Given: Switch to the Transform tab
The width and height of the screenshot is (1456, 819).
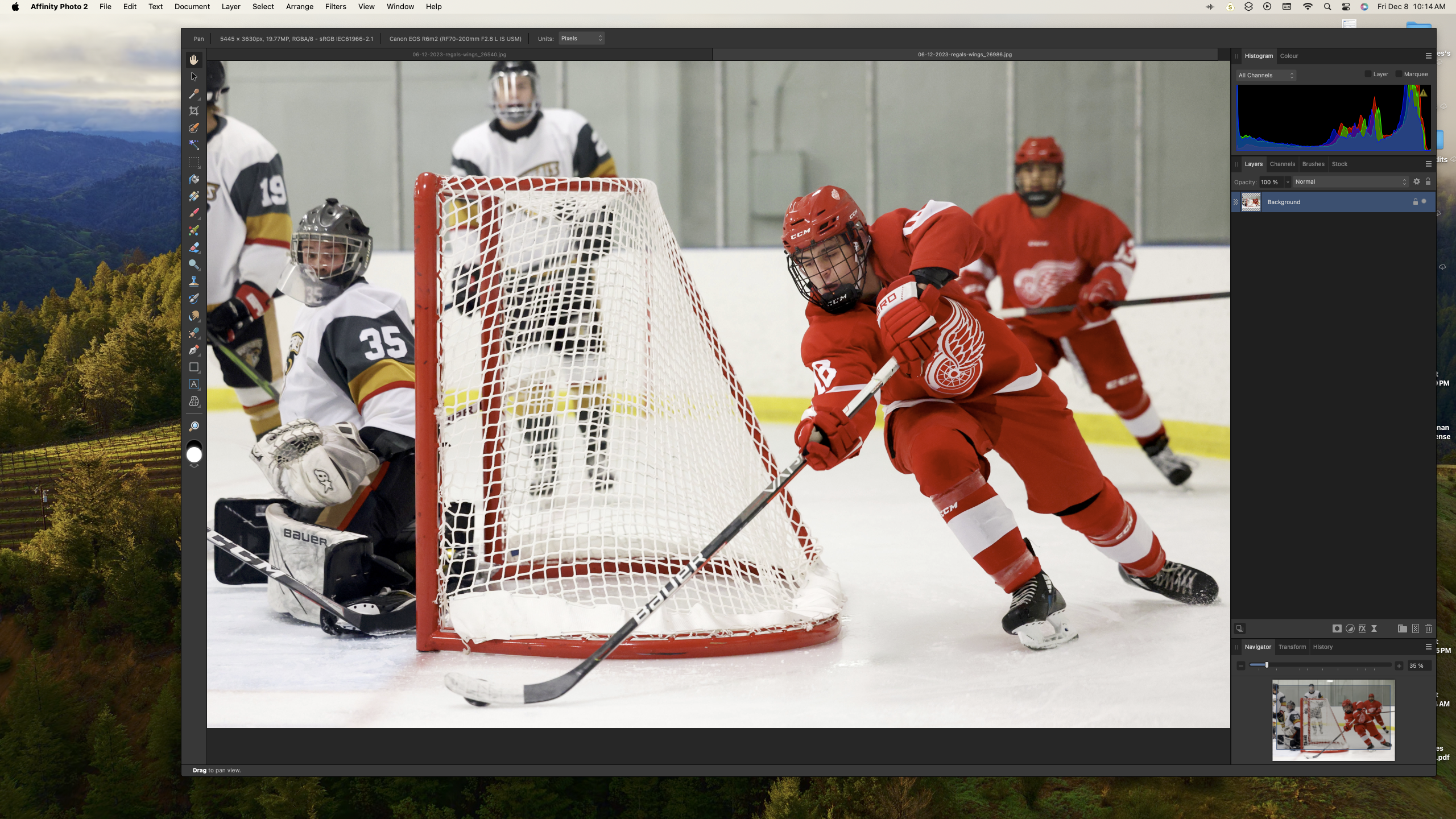Looking at the screenshot, I should click(1292, 647).
